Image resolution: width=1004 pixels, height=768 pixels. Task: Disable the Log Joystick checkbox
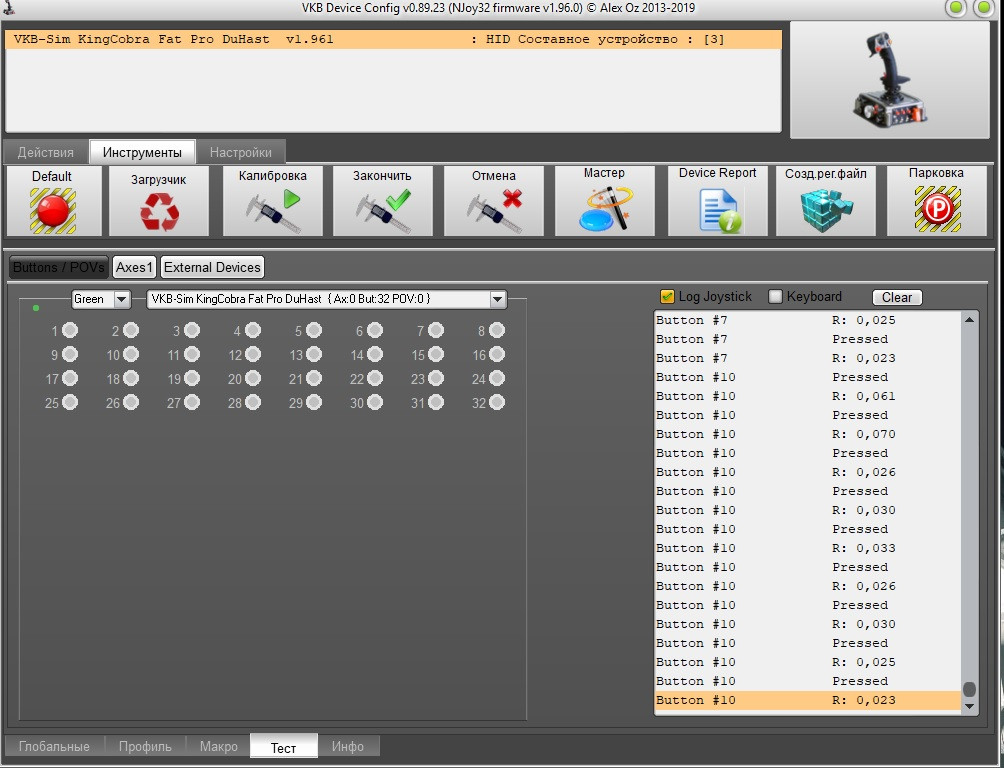tap(667, 297)
